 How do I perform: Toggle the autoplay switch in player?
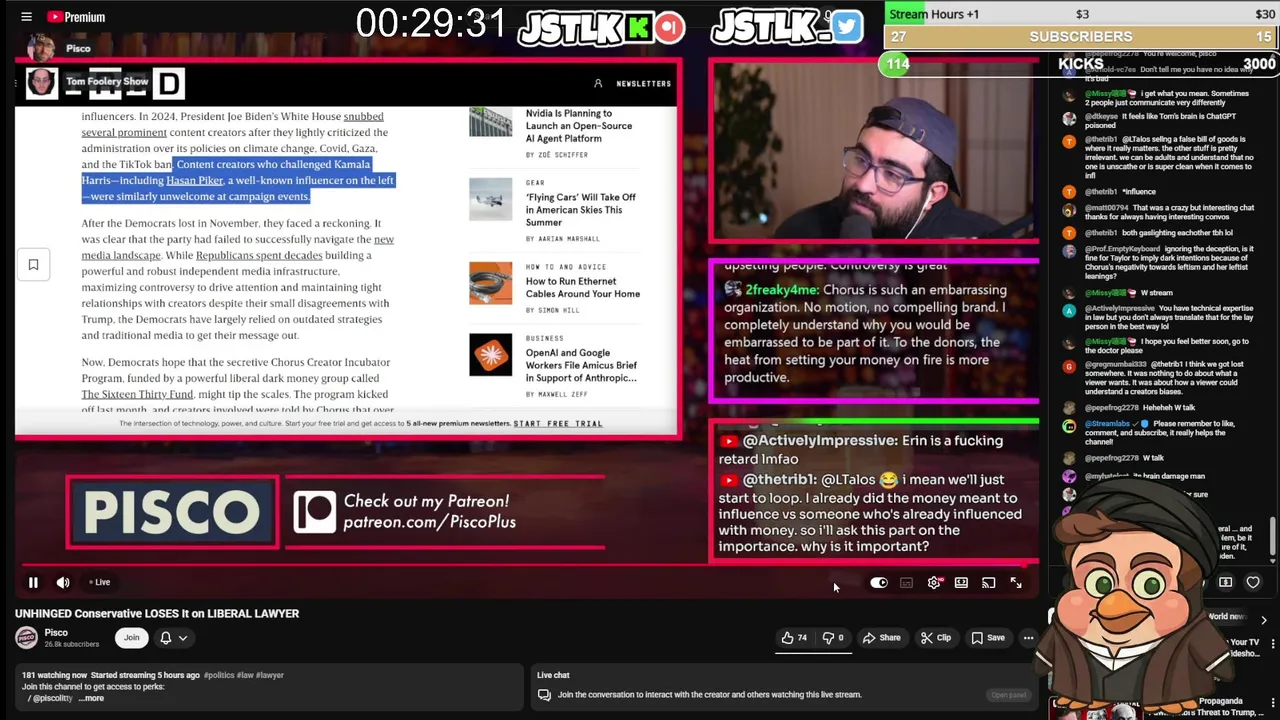[879, 582]
